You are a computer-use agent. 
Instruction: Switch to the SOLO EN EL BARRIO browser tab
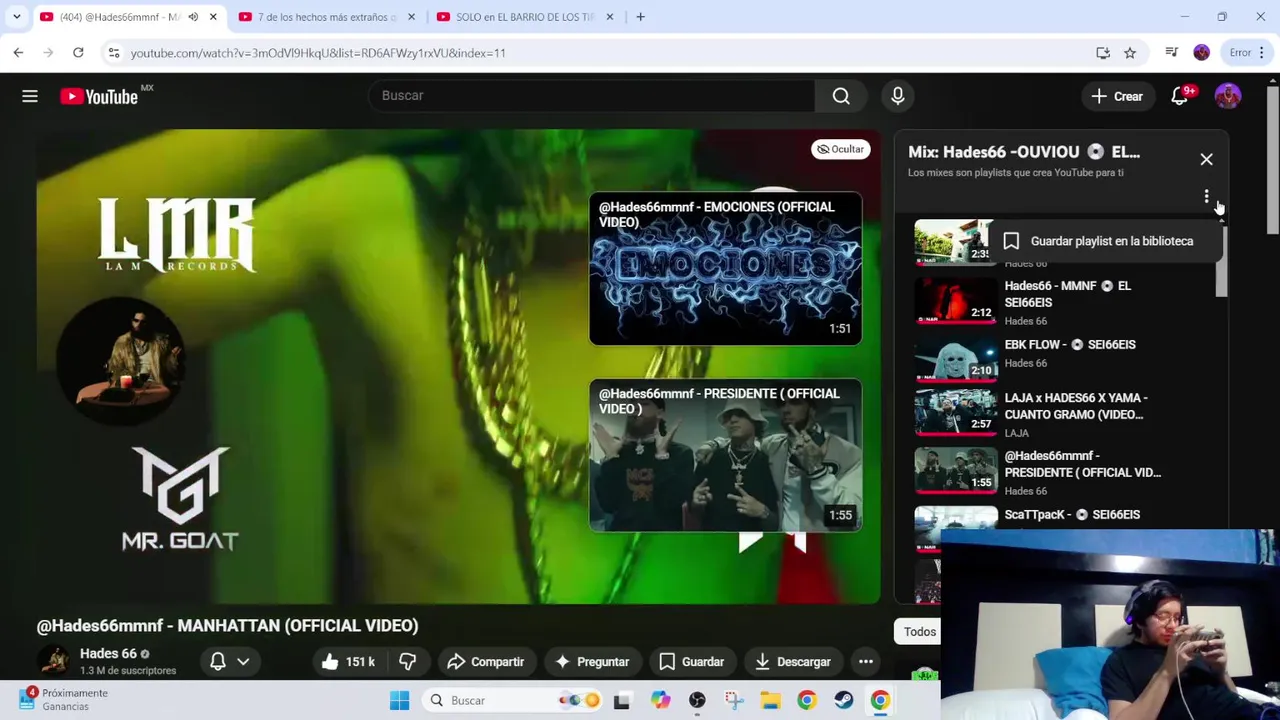click(x=525, y=17)
